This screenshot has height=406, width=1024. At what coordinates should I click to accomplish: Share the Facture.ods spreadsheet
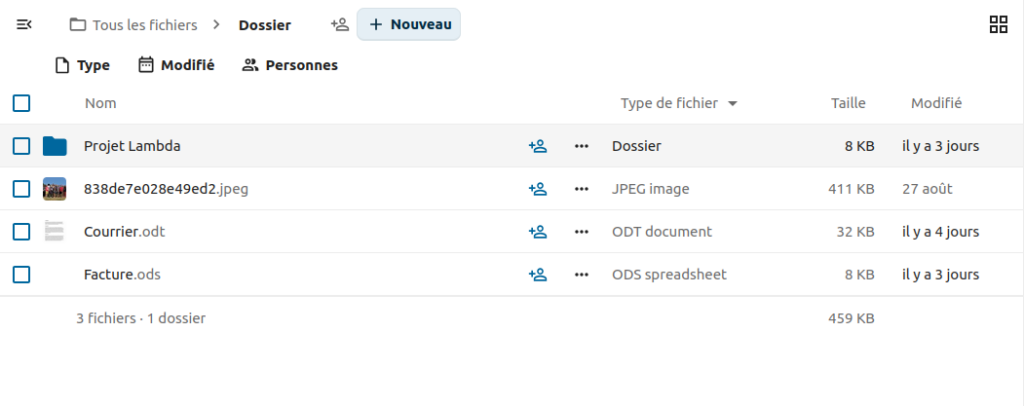537,275
